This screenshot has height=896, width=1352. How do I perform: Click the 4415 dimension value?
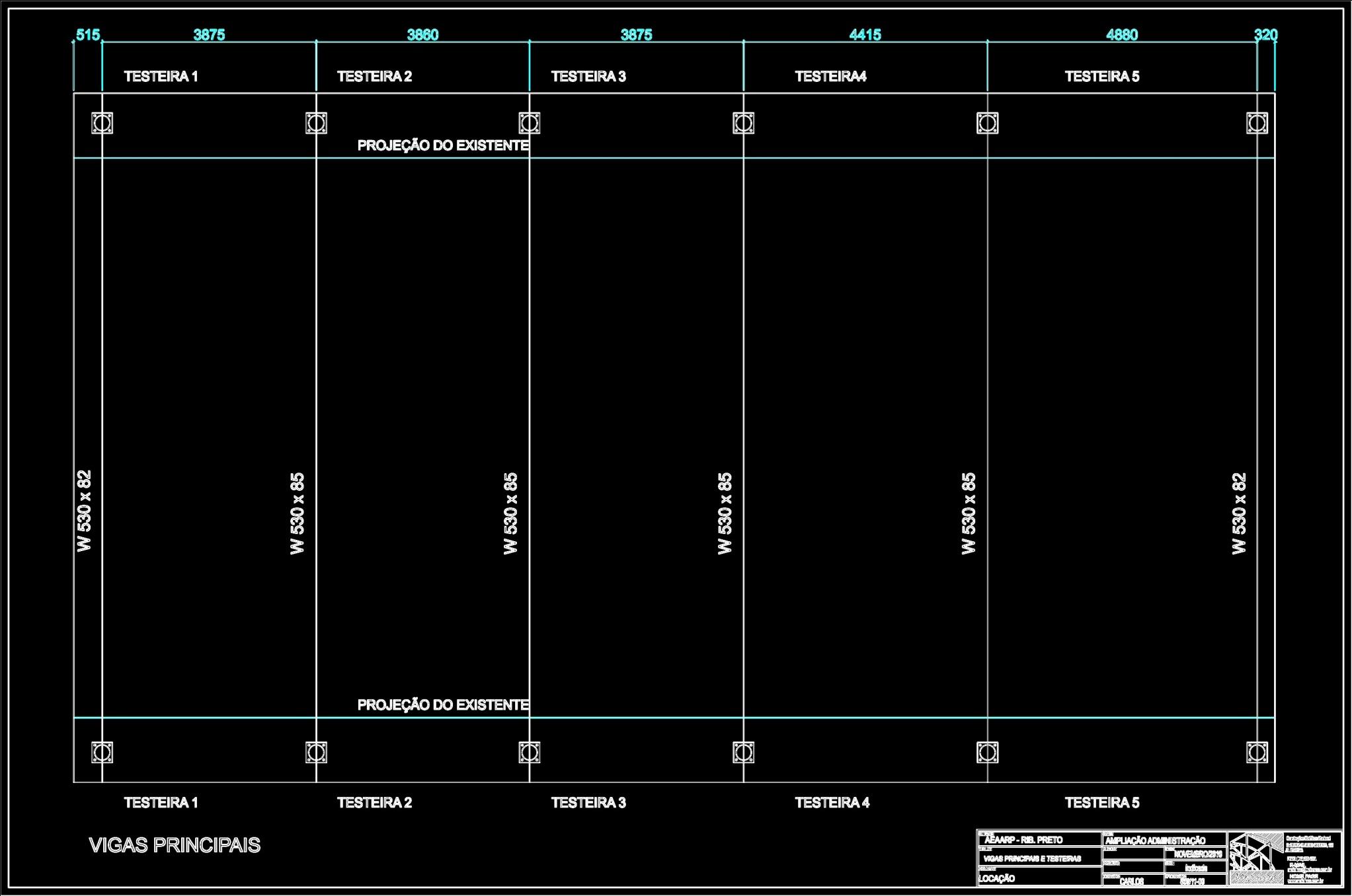[865, 34]
